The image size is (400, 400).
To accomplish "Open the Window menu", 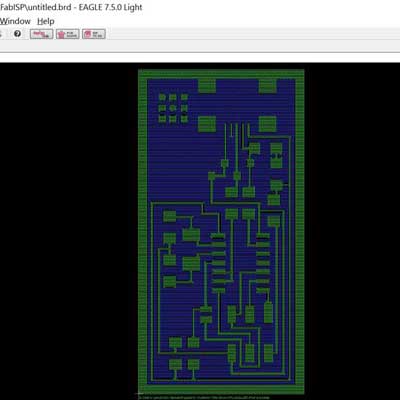I will coord(15,21).
